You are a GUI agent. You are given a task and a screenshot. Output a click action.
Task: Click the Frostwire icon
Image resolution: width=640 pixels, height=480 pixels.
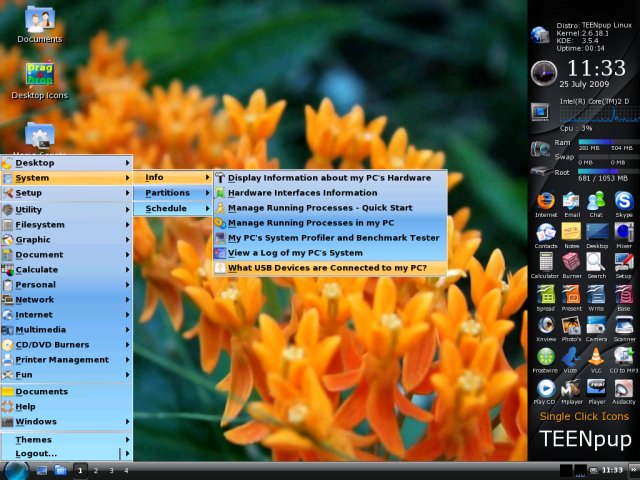click(x=545, y=356)
